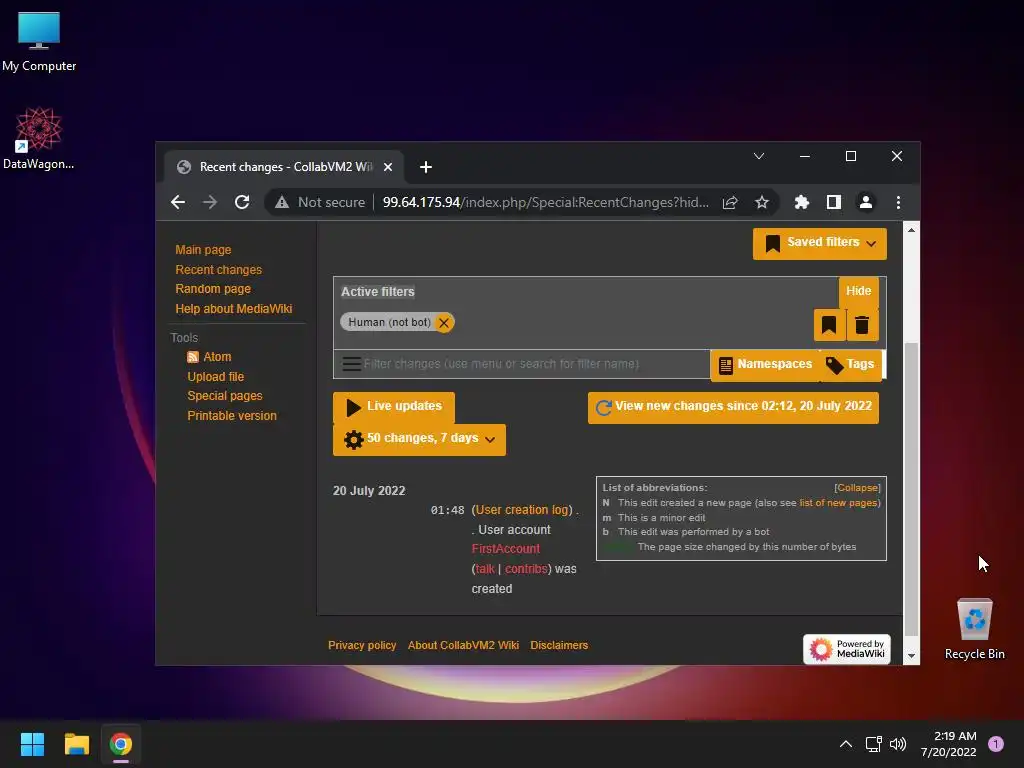Screen dimensions: 1024x768
Task: Start Live updates
Action: tap(394, 406)
